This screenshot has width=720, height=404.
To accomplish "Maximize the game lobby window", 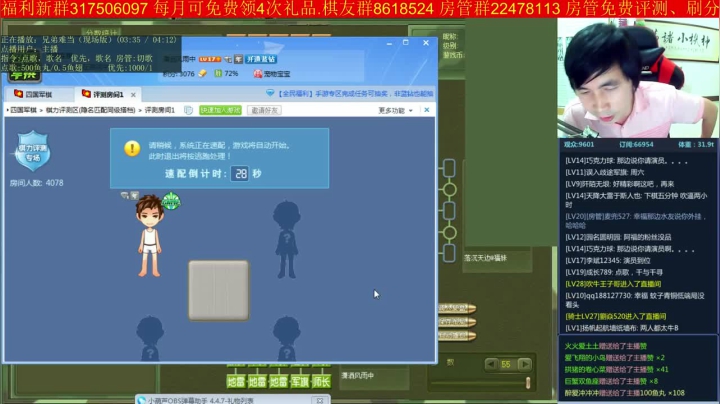I will (x=405, y=42).
